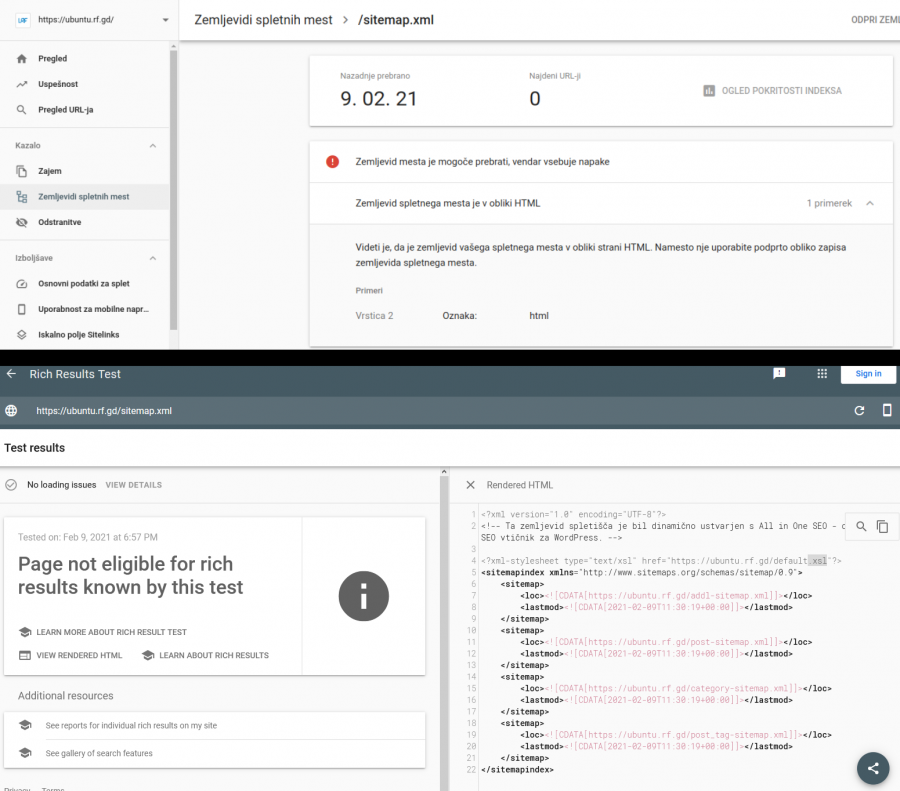Click the back arrow in Rich Results Test
The image size is (900, 791).
(12, 374)
